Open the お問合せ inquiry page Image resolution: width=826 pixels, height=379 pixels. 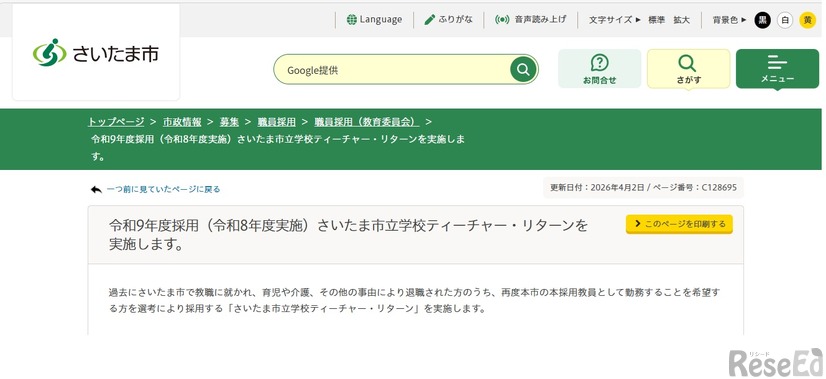tap(599, 69)
